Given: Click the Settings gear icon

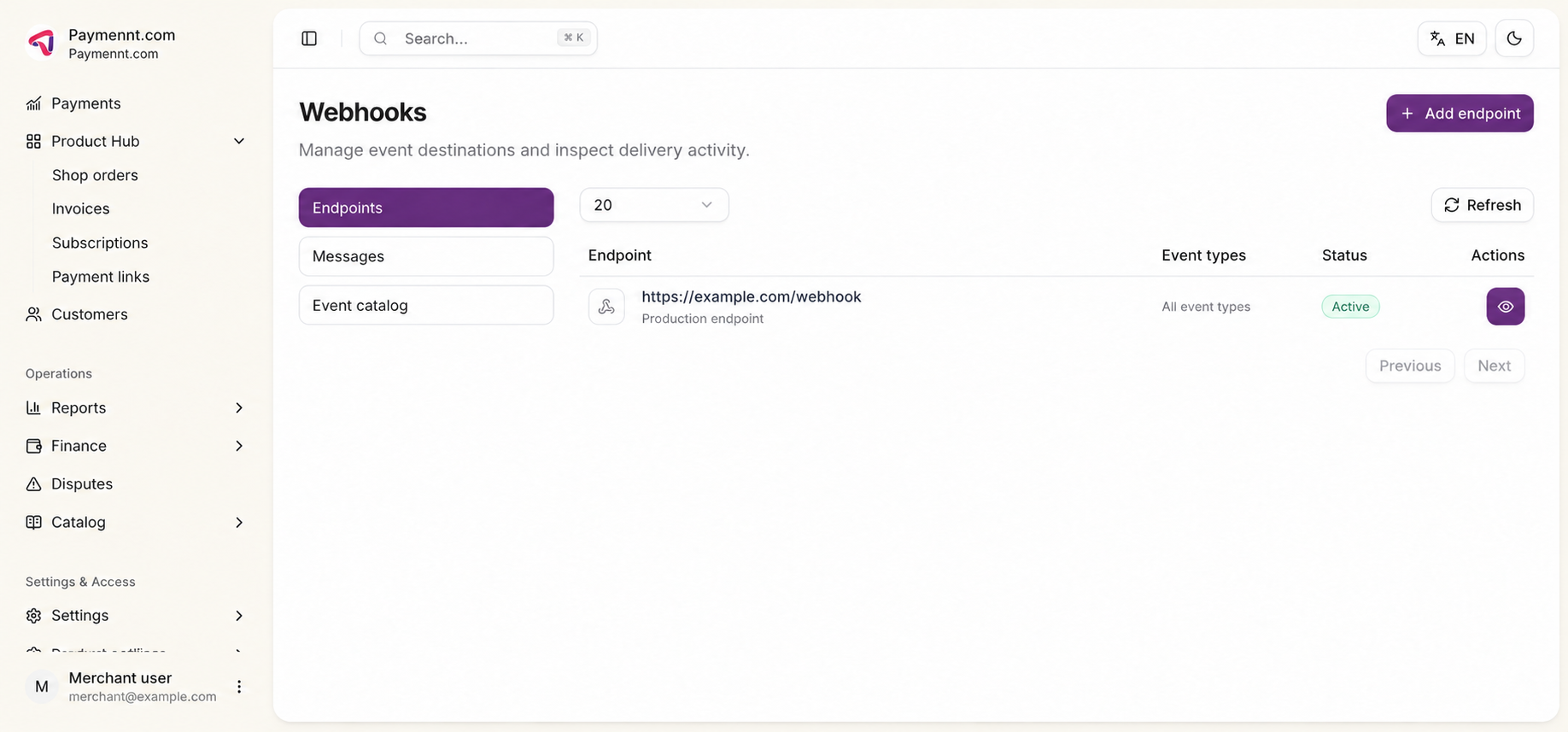Looking at the screenshot, I should coord(33,615).
